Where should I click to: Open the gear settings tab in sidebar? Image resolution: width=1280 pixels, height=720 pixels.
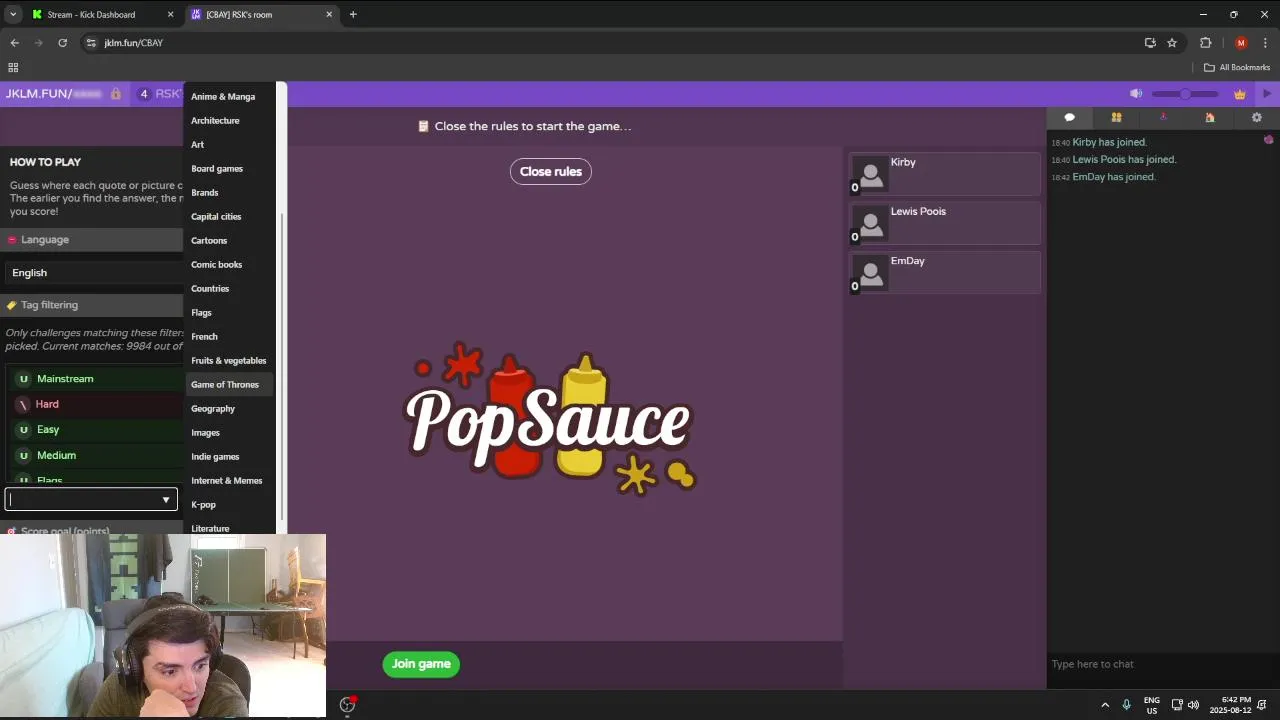(x=1257, y=117)
